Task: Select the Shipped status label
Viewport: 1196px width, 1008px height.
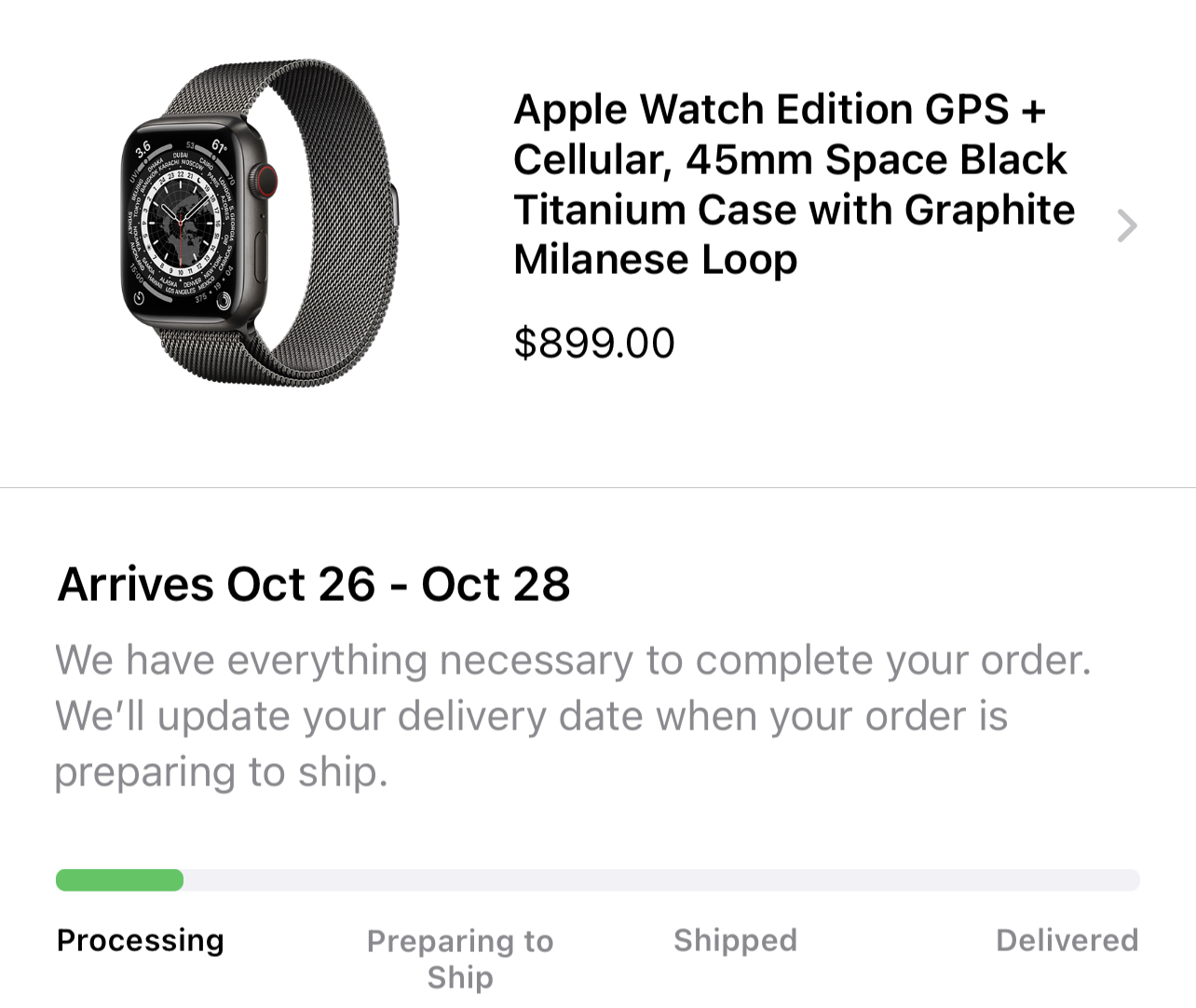Action: click(736, 940)
